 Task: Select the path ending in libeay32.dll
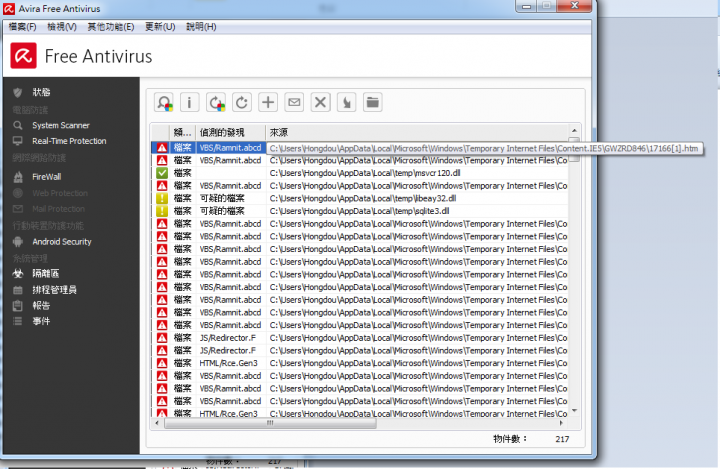[x=362, y=198]
